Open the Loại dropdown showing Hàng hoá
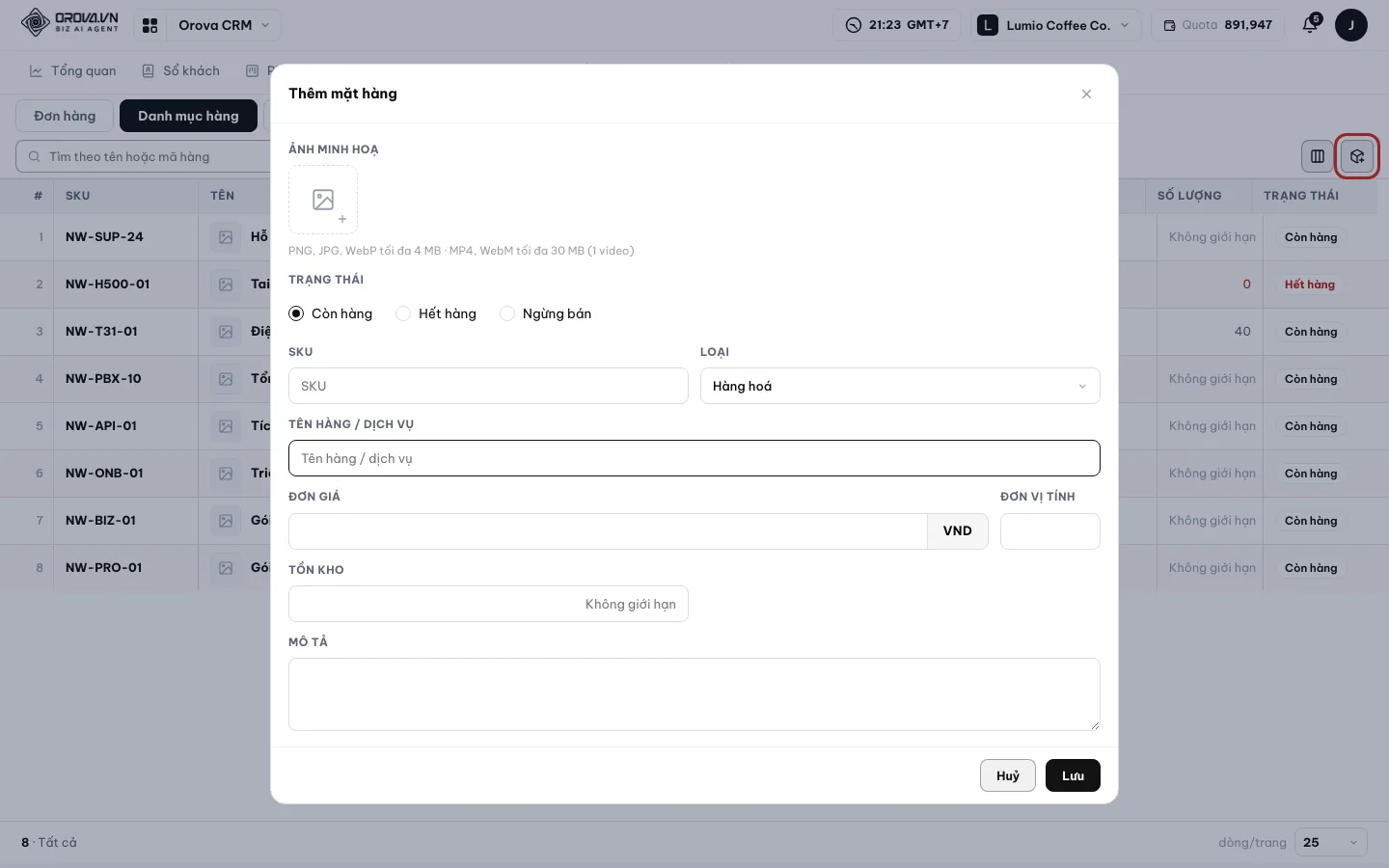The width and height of the screenshot is (1389, 868). (900, 386)
